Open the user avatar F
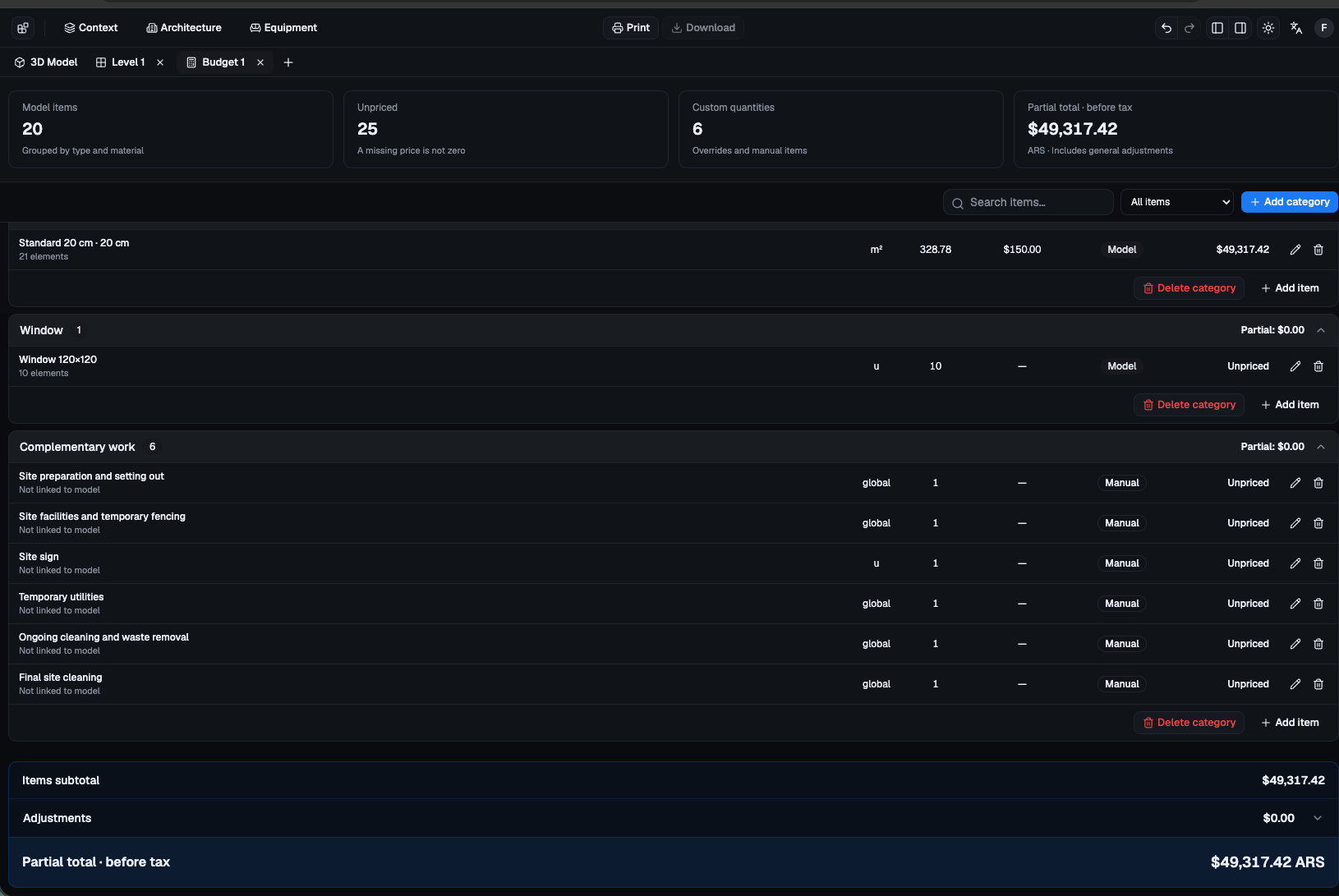This screenshot has height=896, width=1339. point(1323,28)
